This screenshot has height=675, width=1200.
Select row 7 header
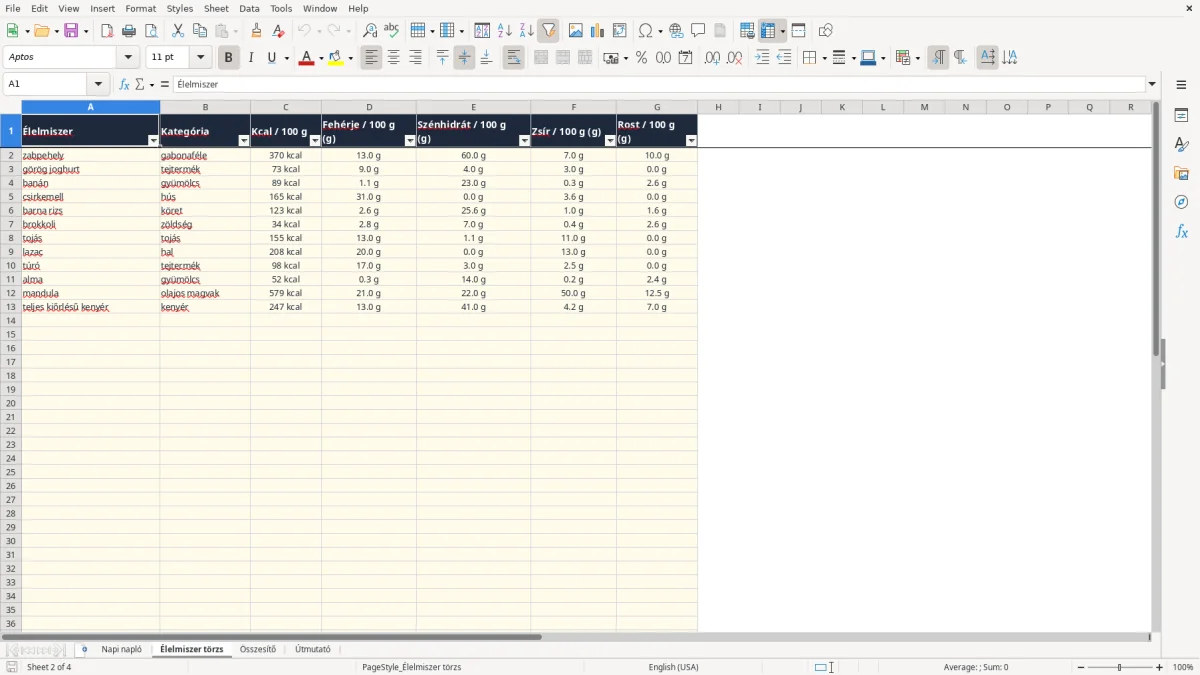(11, 224)
